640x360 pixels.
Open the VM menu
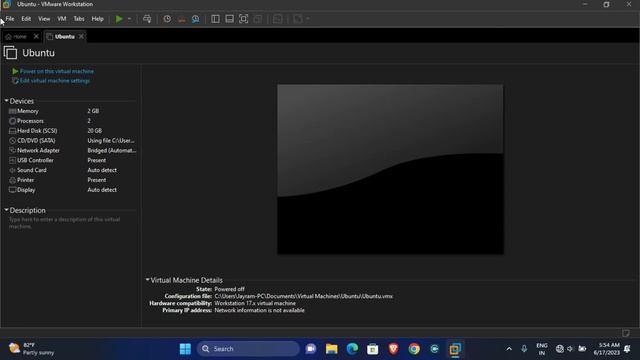[62, 19]
